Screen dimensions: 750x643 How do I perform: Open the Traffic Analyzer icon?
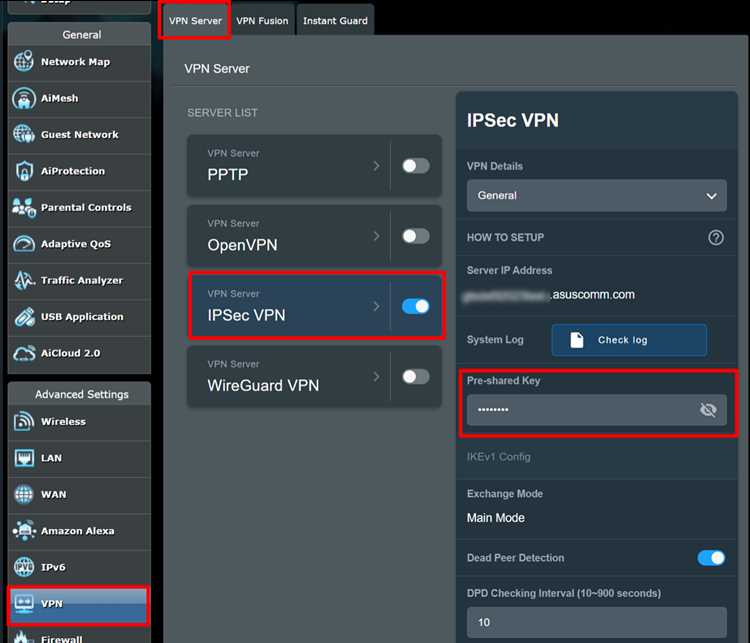(x=23, y=280)
